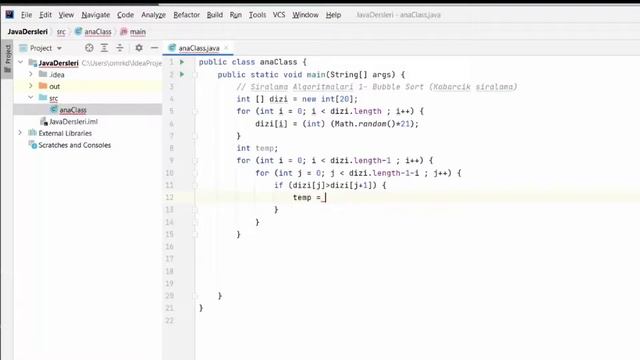This screenshot has height=360, width=640.
Task: Click the 'int temp;' declaration
Action: click(257, 148)
